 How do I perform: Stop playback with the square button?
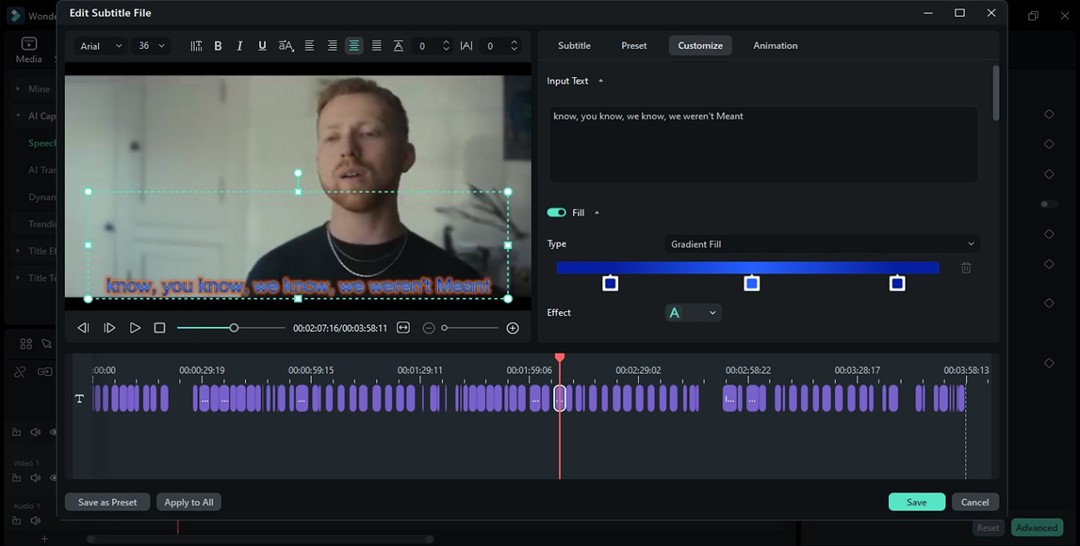coord(159,328)
